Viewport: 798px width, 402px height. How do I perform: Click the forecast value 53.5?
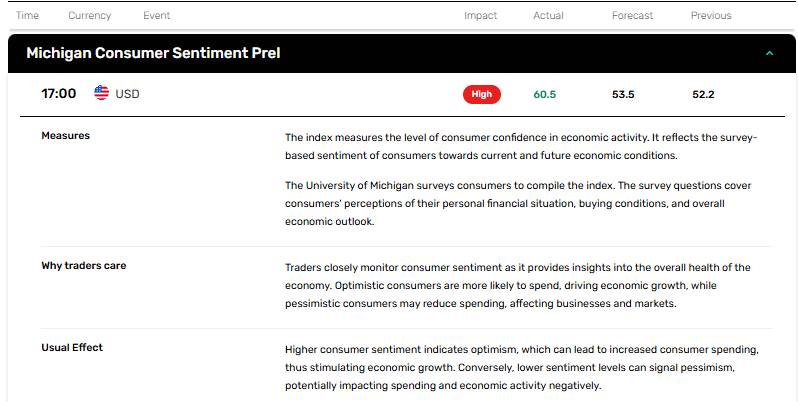[x=623, y=95]
